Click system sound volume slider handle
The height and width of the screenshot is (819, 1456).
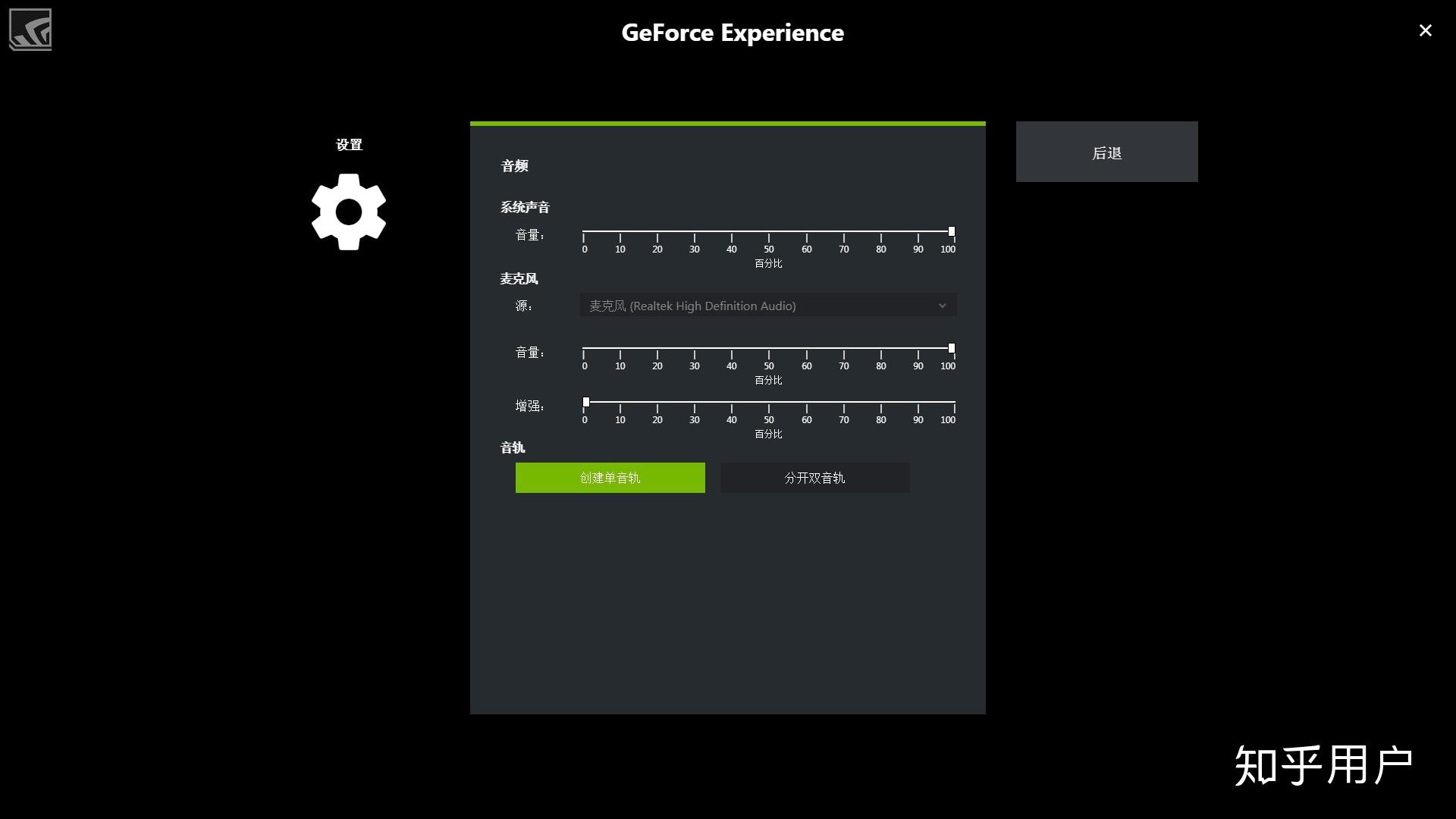pos(951,231)
